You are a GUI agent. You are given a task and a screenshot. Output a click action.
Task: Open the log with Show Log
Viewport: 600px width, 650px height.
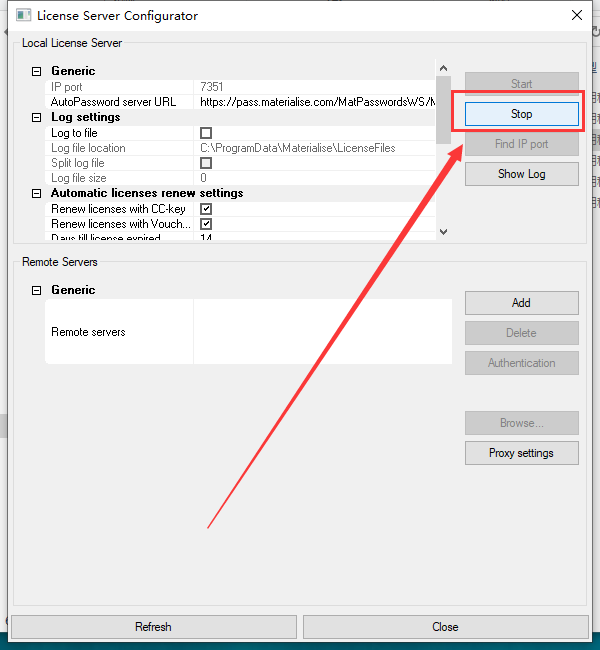[521, 174]
